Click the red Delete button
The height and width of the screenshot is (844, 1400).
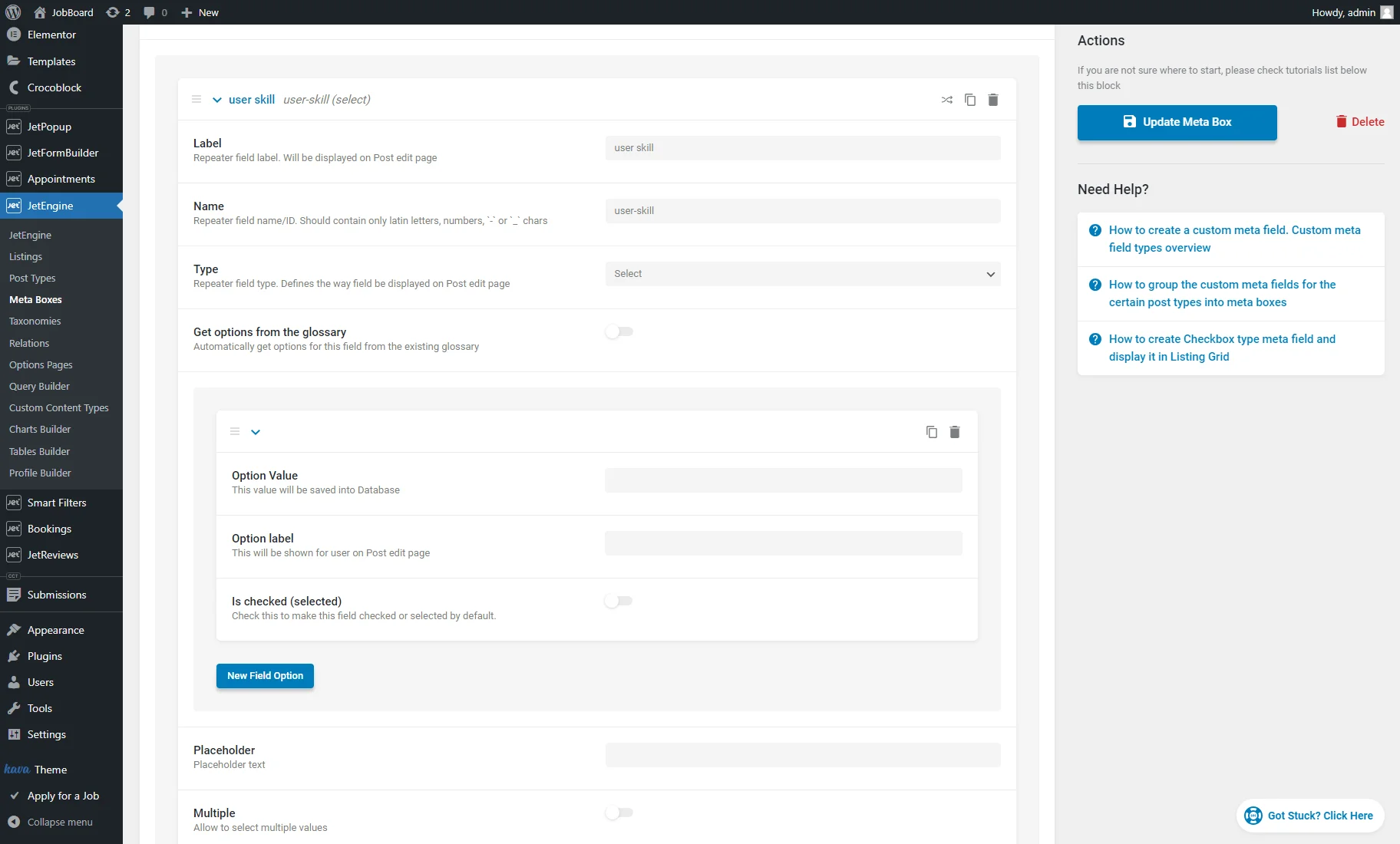click(1360, 122)
